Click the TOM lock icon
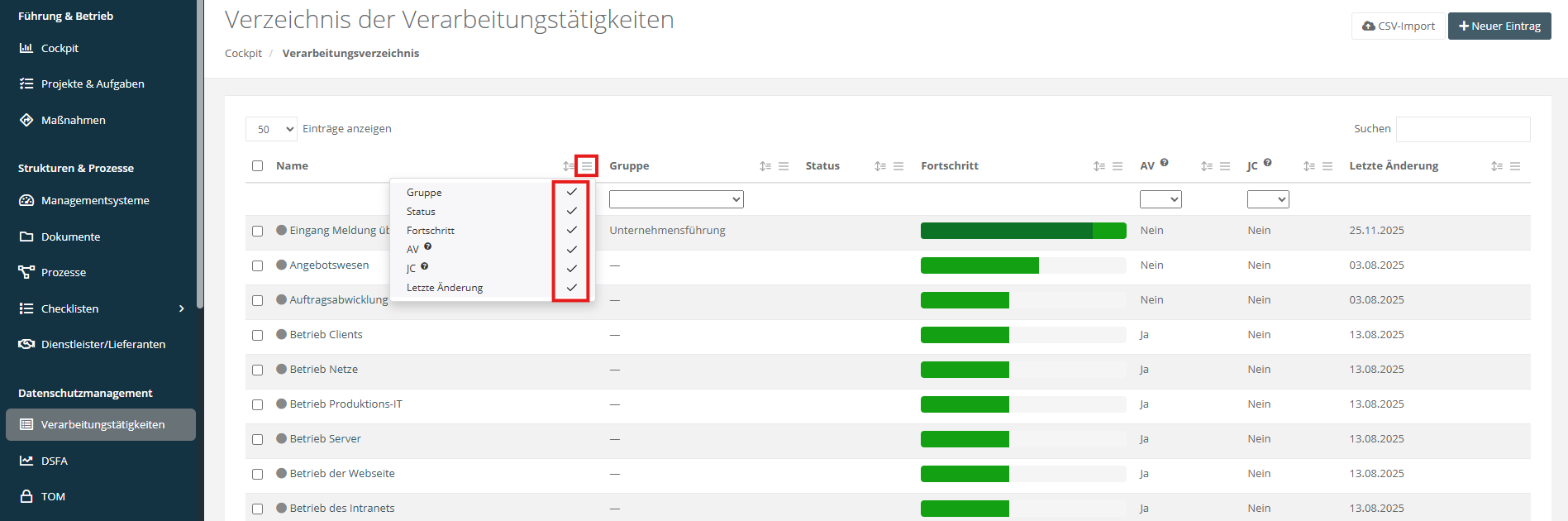 point(26,496)
